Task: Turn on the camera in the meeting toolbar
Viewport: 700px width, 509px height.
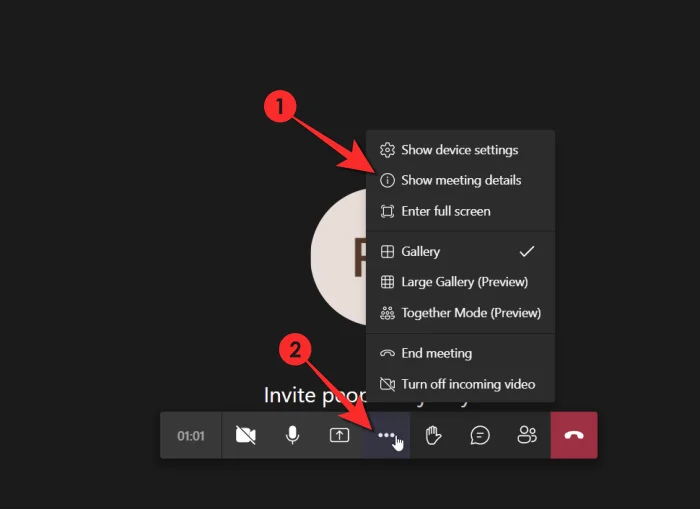Action: [246, 435]
